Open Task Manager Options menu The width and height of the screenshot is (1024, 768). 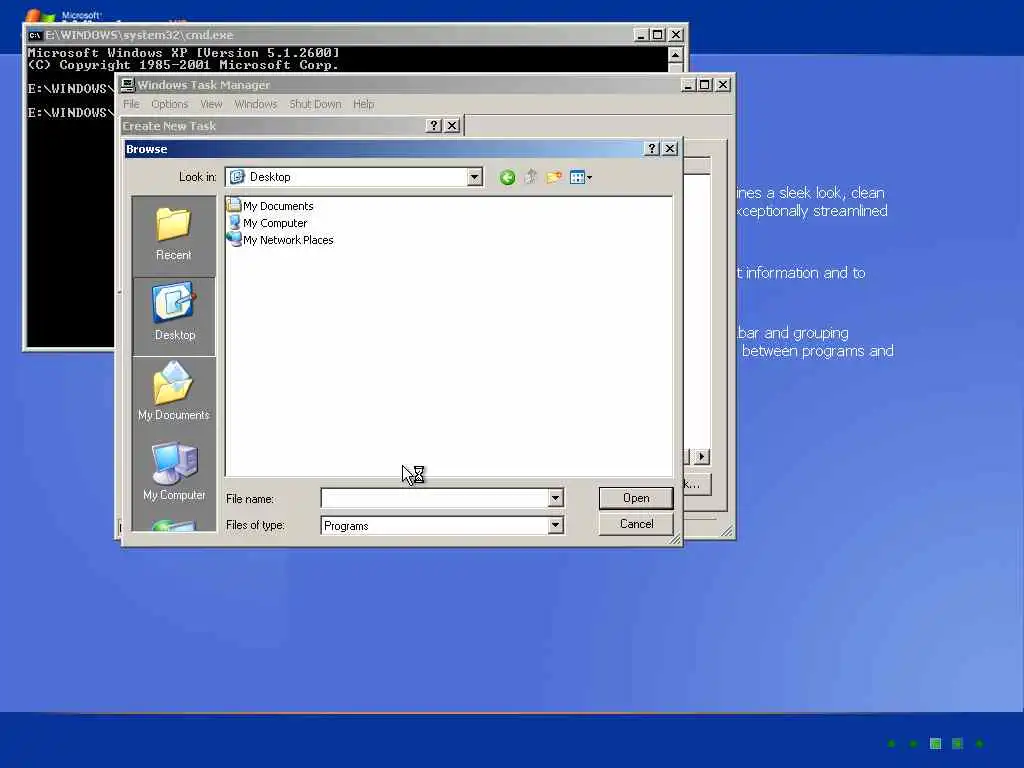click(x=169, y=104)
